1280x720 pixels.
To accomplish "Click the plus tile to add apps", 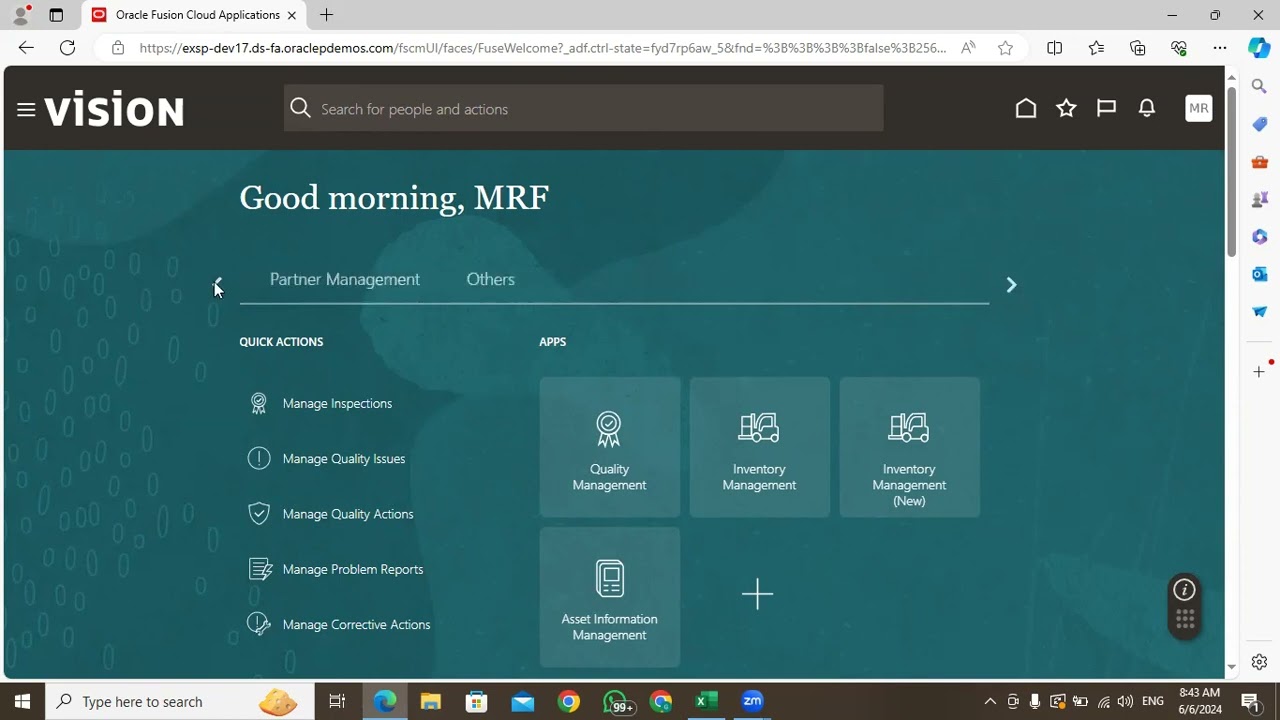I will [758, 594].
